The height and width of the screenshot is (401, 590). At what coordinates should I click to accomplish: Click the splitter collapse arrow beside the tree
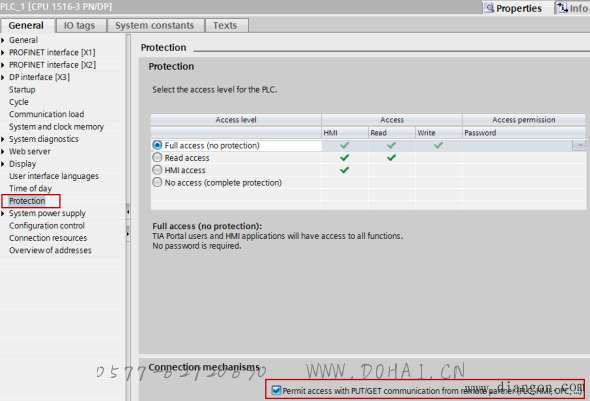pos(128,212)
